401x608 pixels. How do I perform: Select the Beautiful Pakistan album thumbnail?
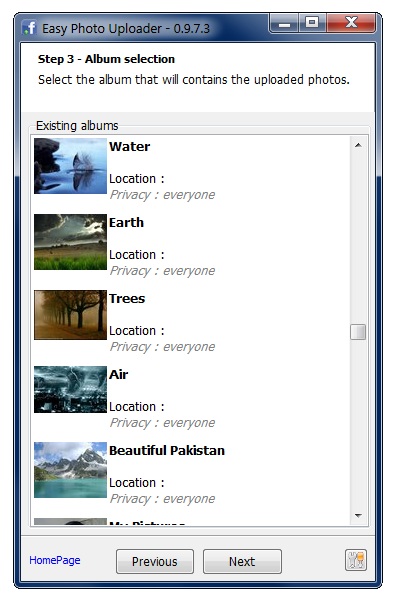[70, 470]
